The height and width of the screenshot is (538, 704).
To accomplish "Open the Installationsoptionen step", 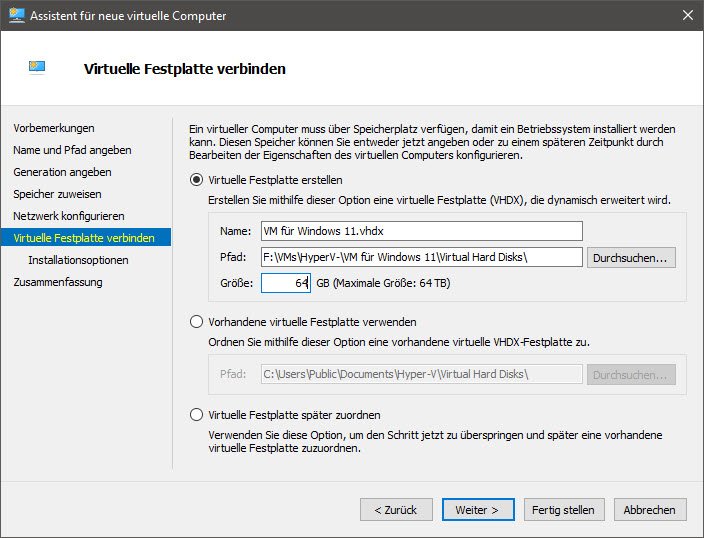I will (78, 260).
